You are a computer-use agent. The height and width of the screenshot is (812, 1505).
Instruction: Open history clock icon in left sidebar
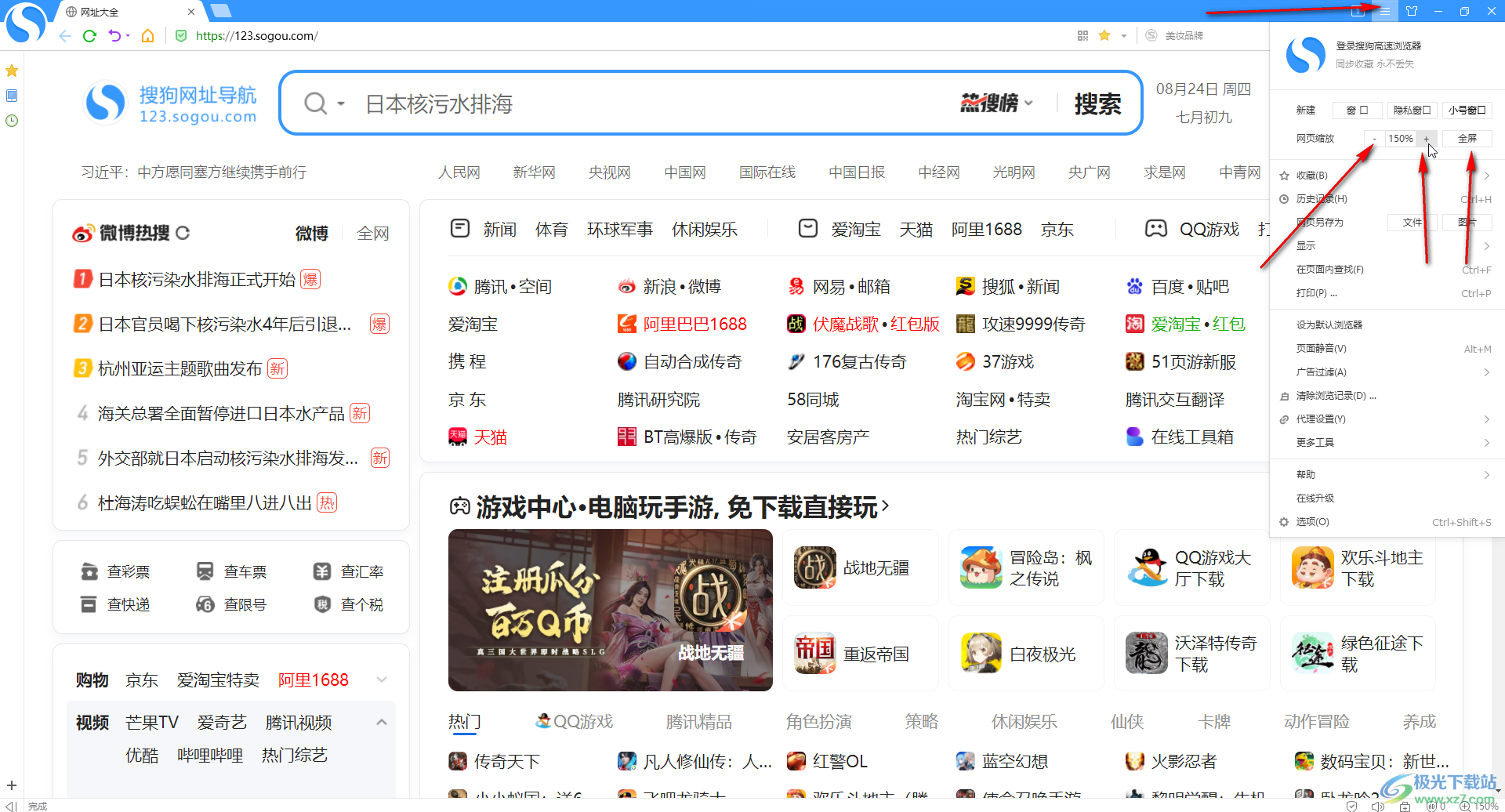point(12,121)
